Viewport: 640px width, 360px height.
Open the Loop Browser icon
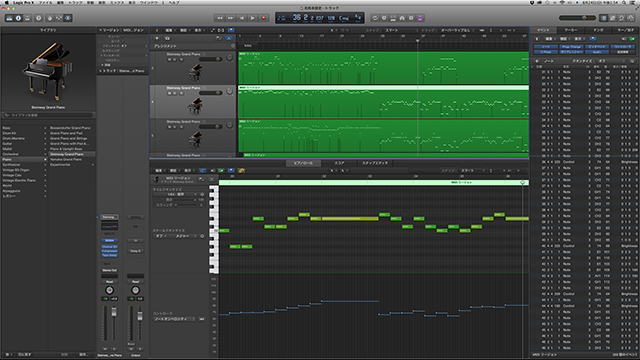622,18
